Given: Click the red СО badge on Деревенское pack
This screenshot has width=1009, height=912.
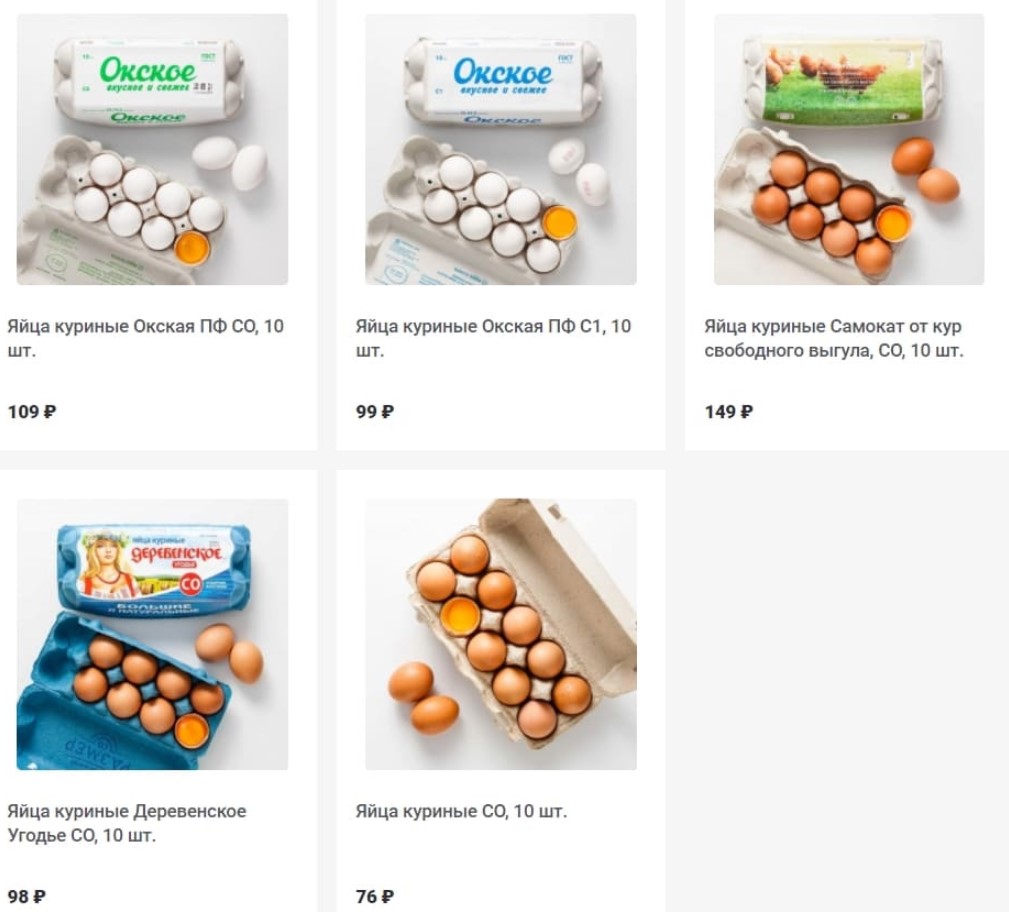Looking at the screenshot, I should pos(190,584).
